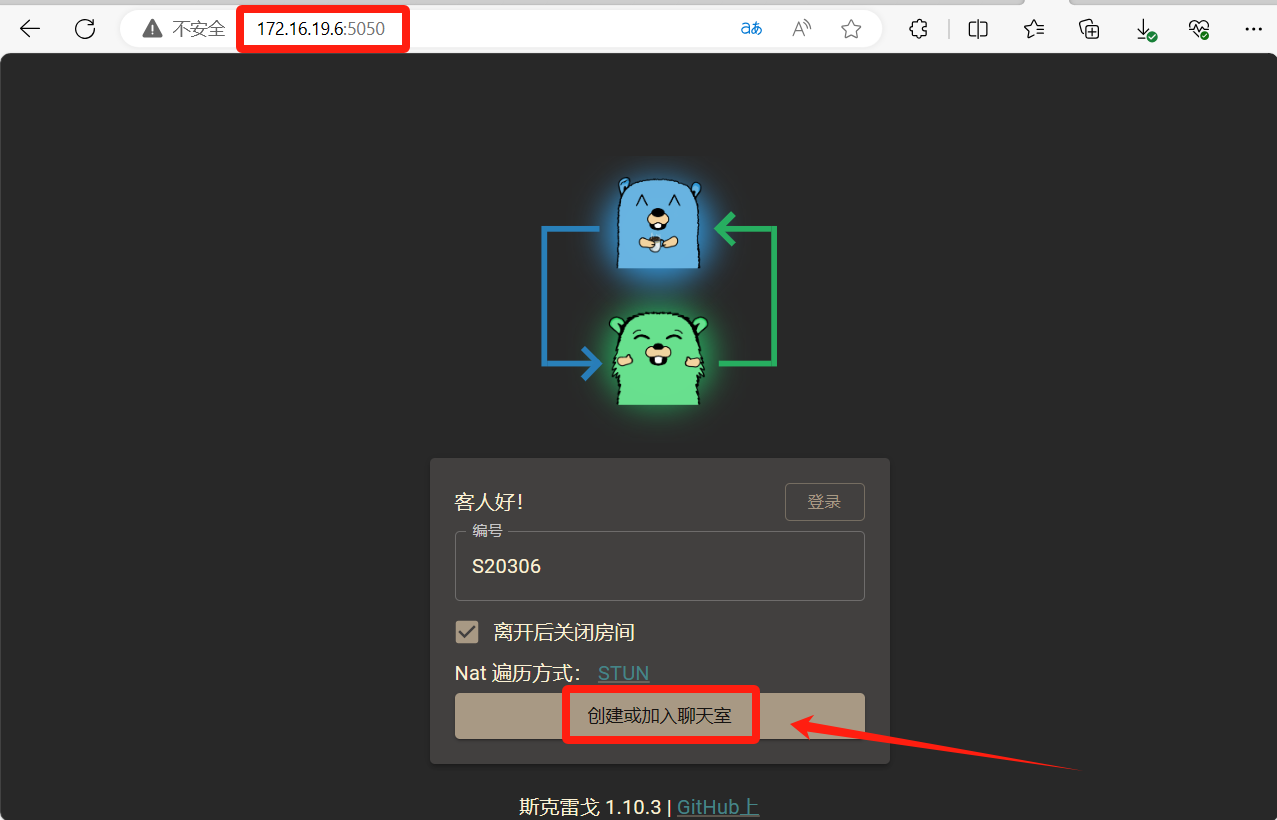Click 创建或加入聊天室 button
Image resolution: width=1277 pixels, height=820 pixels.
coord(659,716)
